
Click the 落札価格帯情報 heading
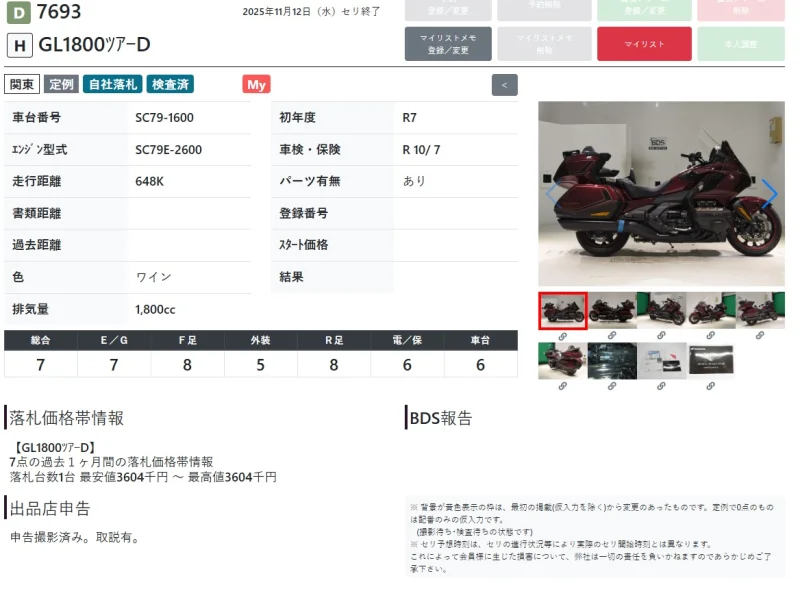66,418
